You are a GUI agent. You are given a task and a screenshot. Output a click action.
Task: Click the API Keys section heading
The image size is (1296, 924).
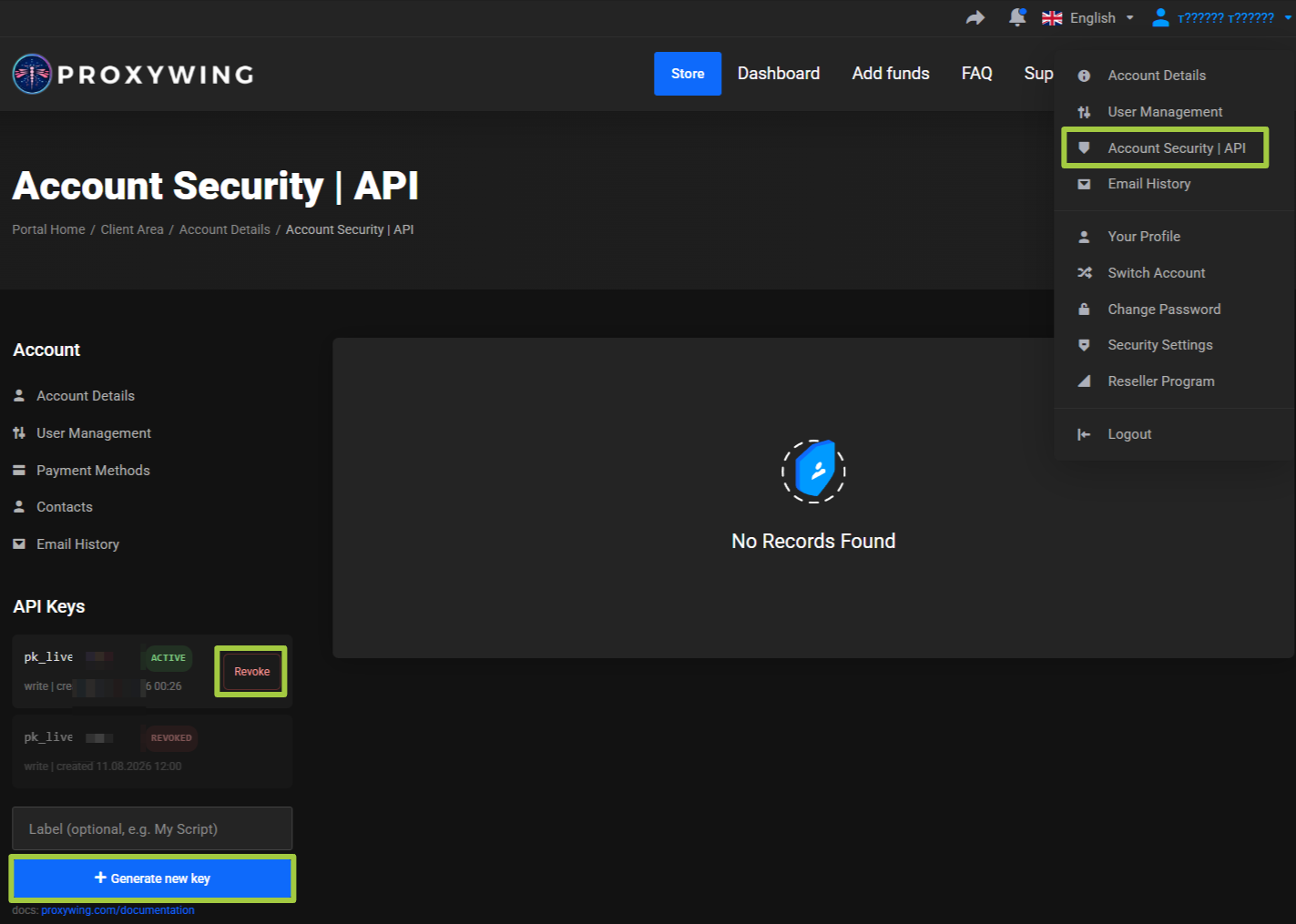click(49, 607)
